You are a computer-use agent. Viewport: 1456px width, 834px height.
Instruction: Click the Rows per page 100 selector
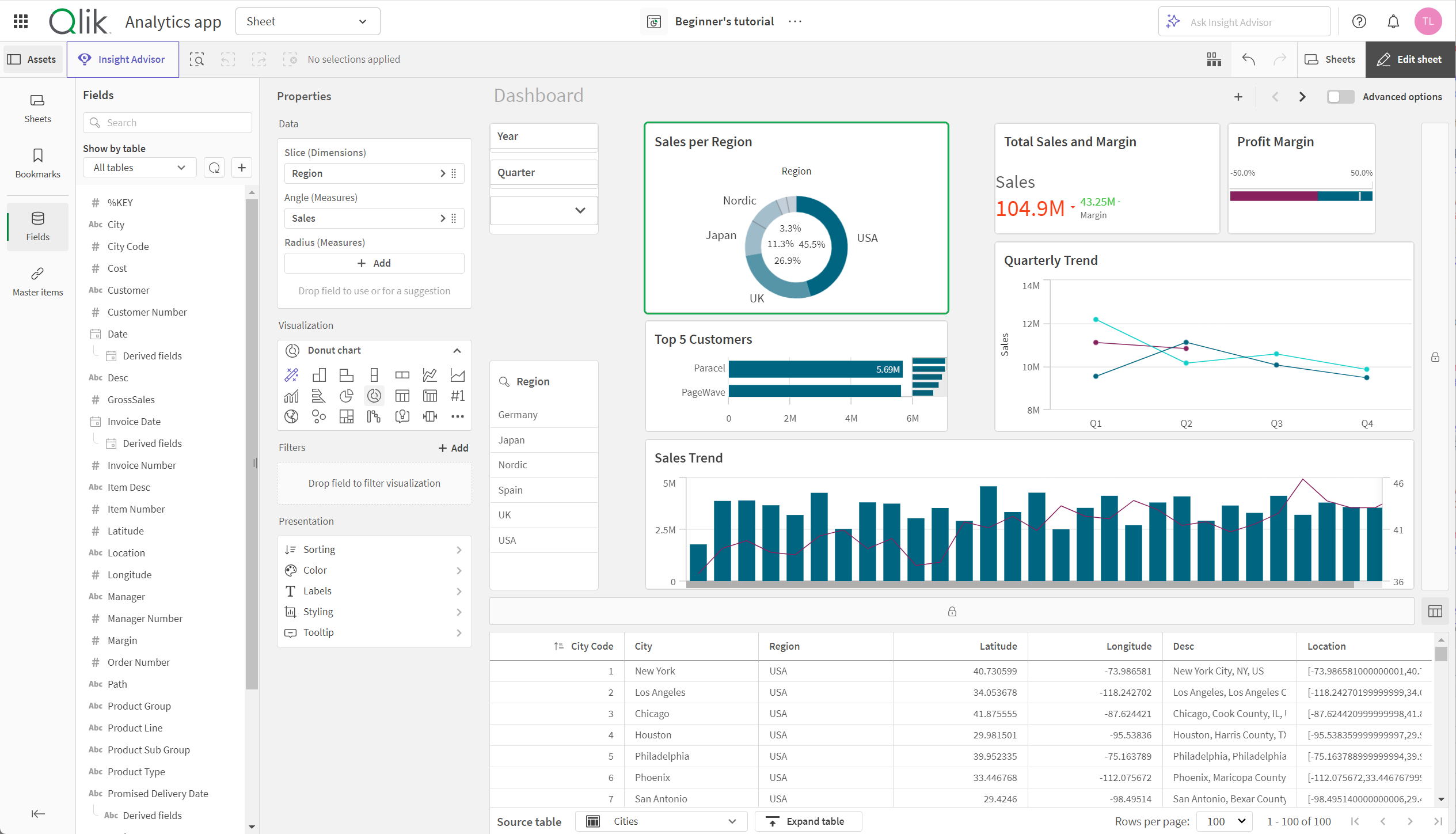point(1224,822)
